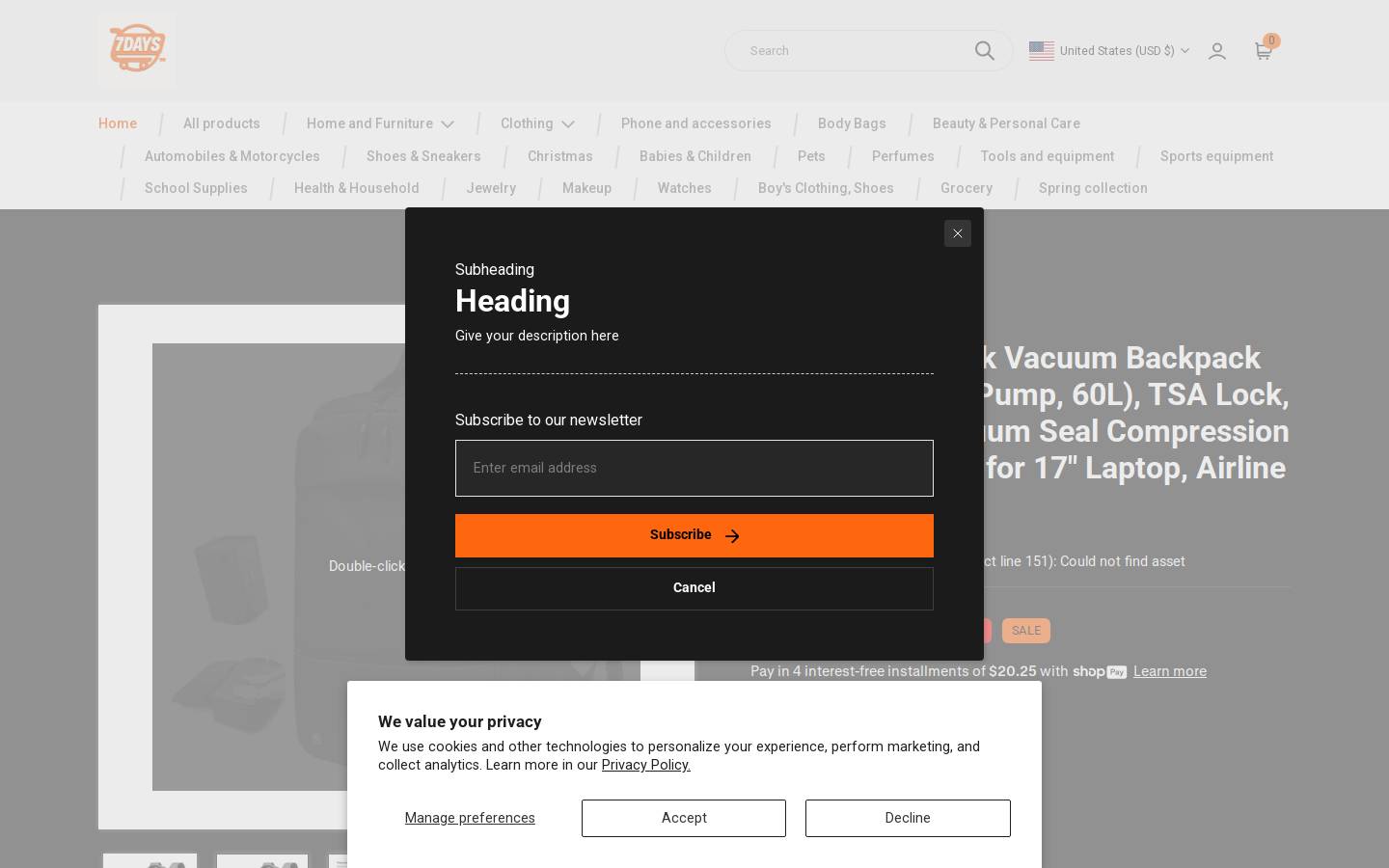Open Boy's Clothing, Shoes category

[x=826, y=188]
